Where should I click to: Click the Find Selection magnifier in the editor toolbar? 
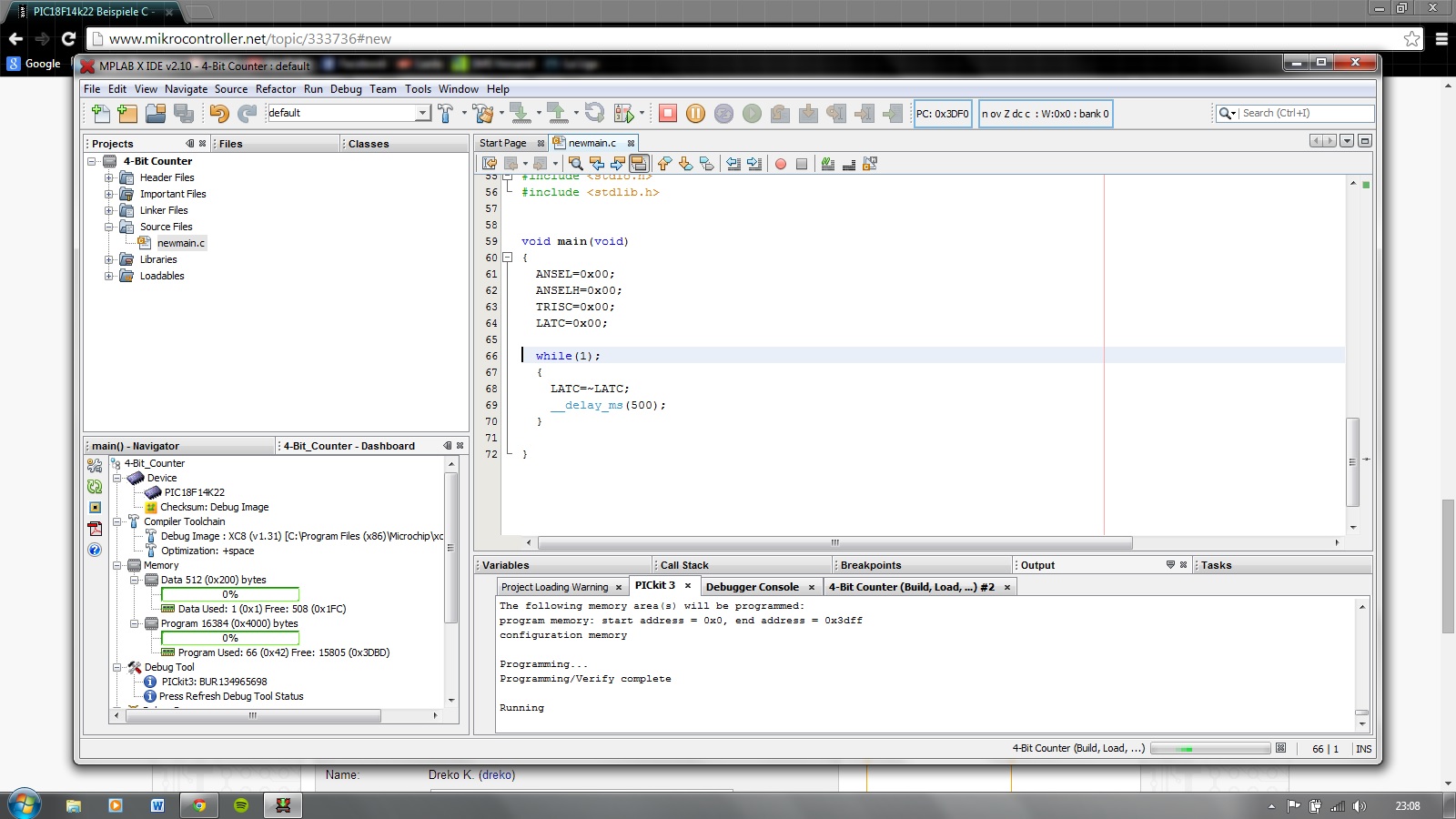point(575,164)
